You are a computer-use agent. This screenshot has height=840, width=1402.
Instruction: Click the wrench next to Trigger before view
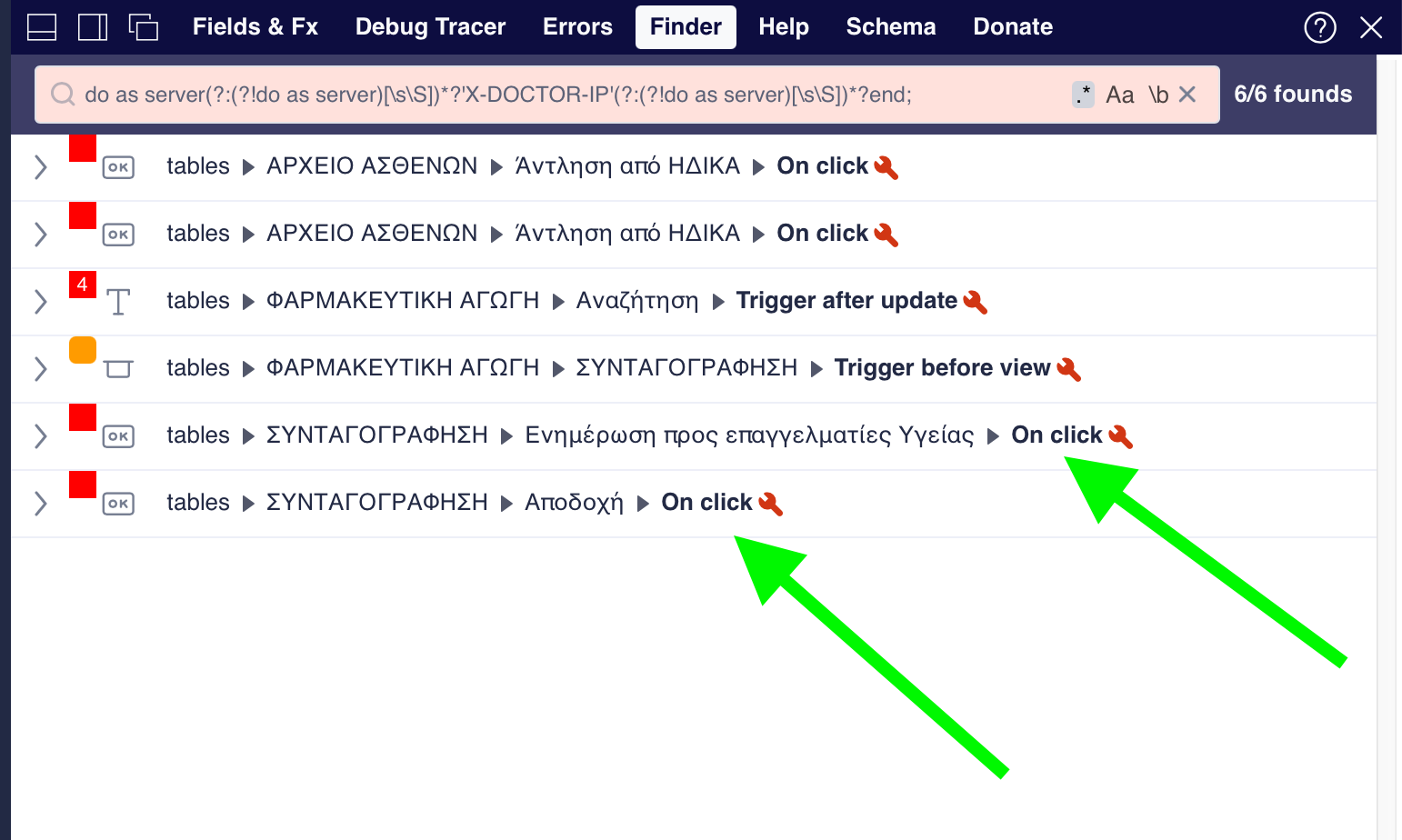tap(1069, 369)
